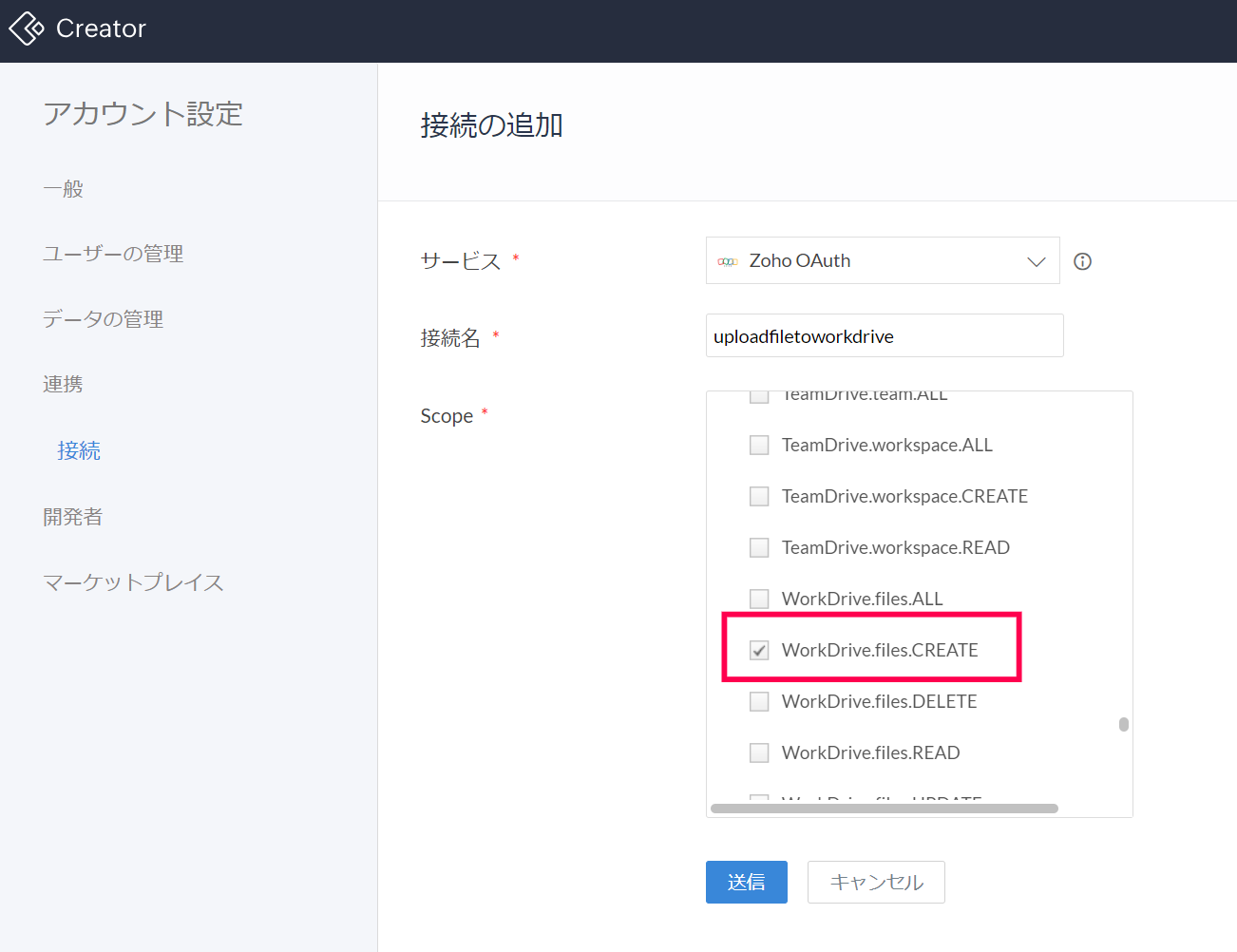Enable WorkDrive.files.ALL scope checkbox

[759, 600]
